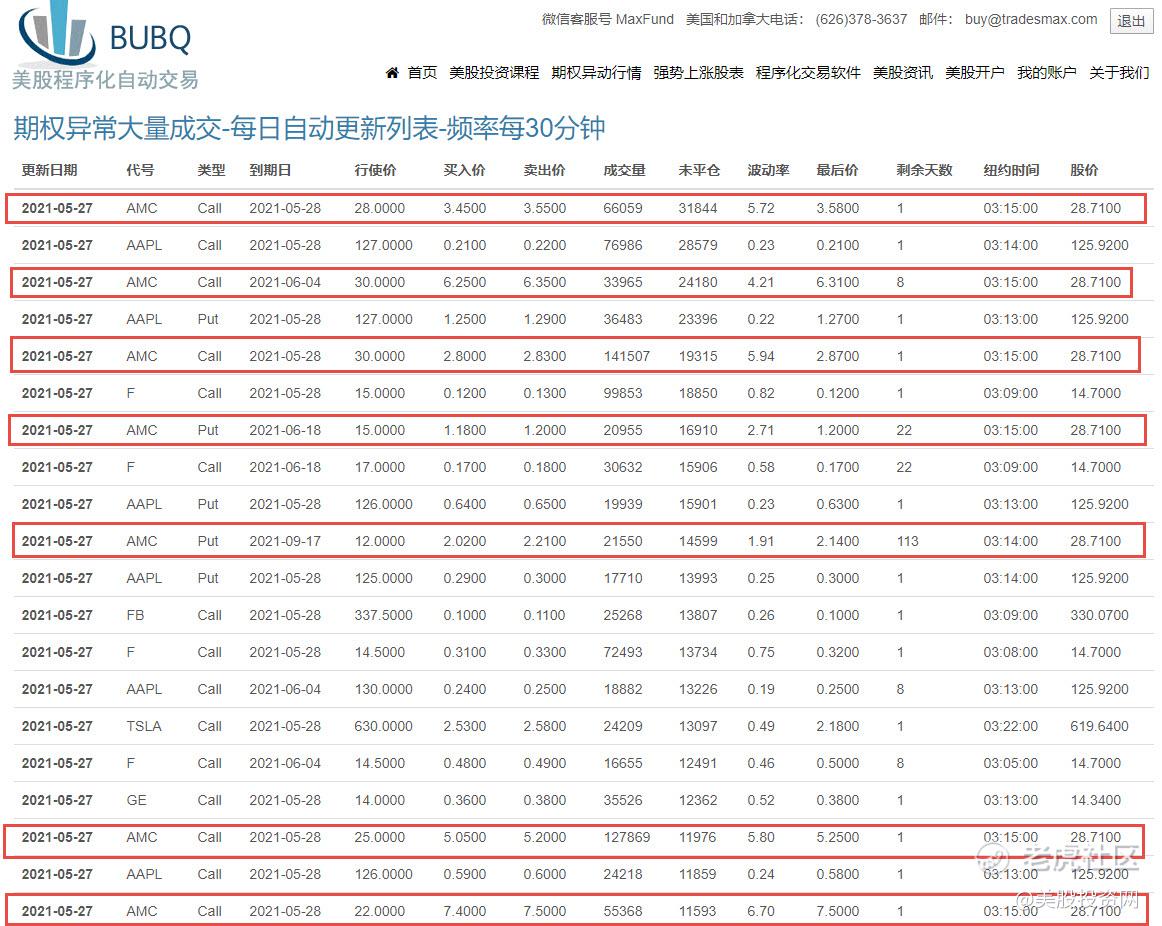Click 最后价 column header
The height and width of the screenshot is (926, 1162).
(x=837, y=170)
